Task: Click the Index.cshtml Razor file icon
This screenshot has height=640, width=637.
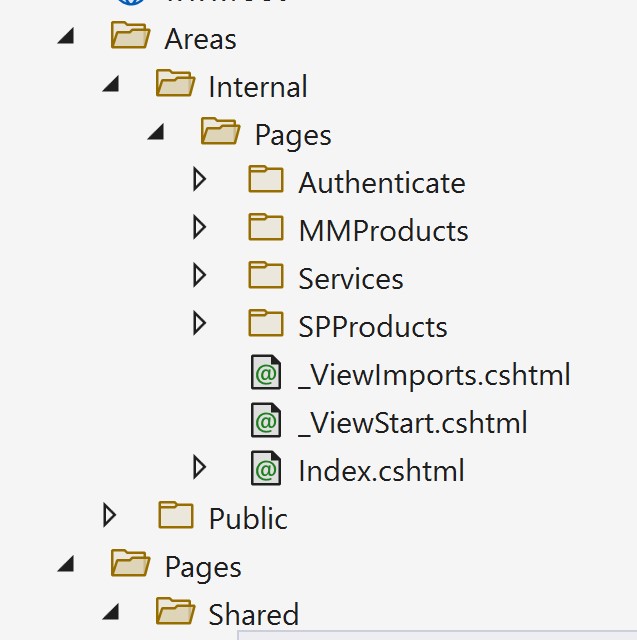Action: tap(266, 468)
